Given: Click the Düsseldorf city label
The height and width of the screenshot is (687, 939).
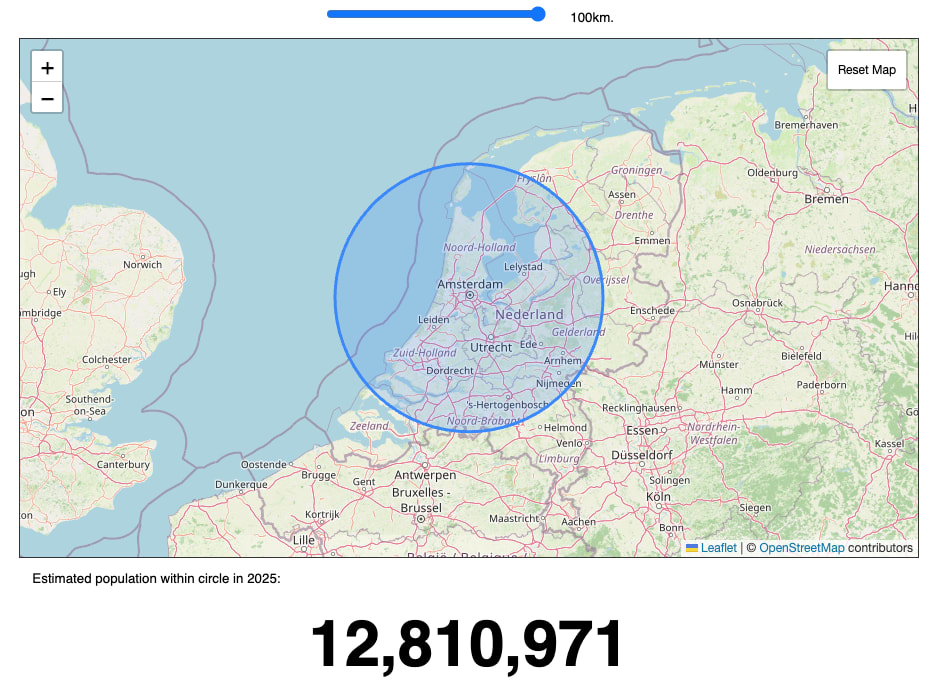Looking at the screenshot, I should (x=642, y=455).
